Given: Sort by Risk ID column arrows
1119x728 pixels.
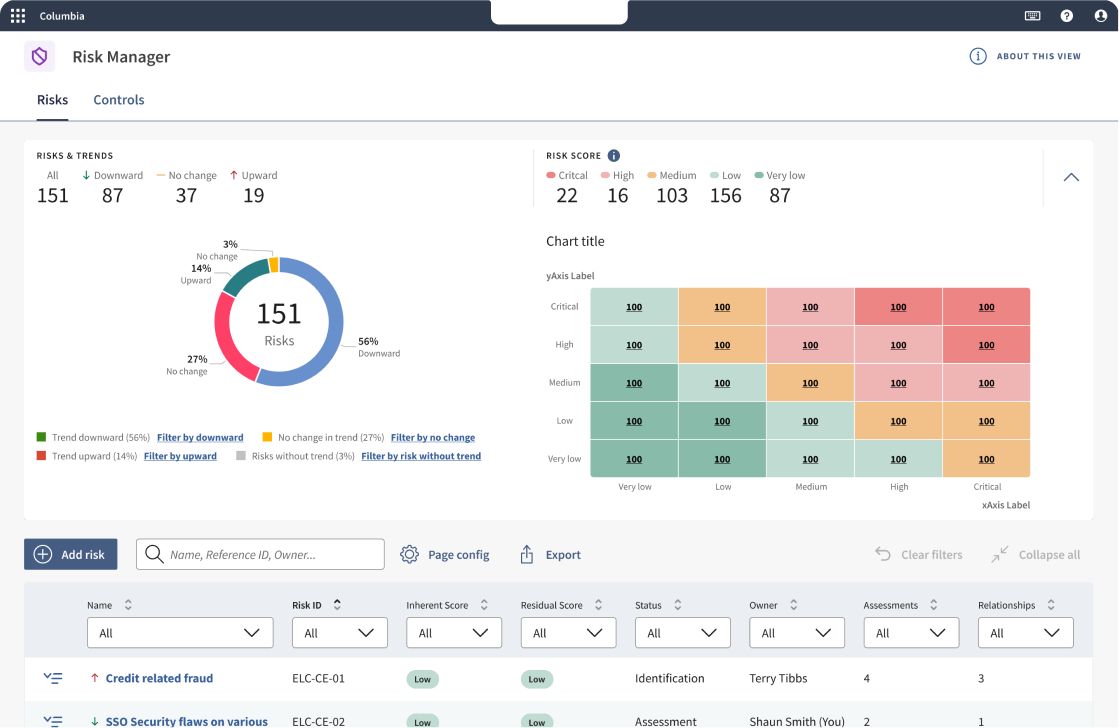Looking at the screenshot, I should (x=337, y=605).
